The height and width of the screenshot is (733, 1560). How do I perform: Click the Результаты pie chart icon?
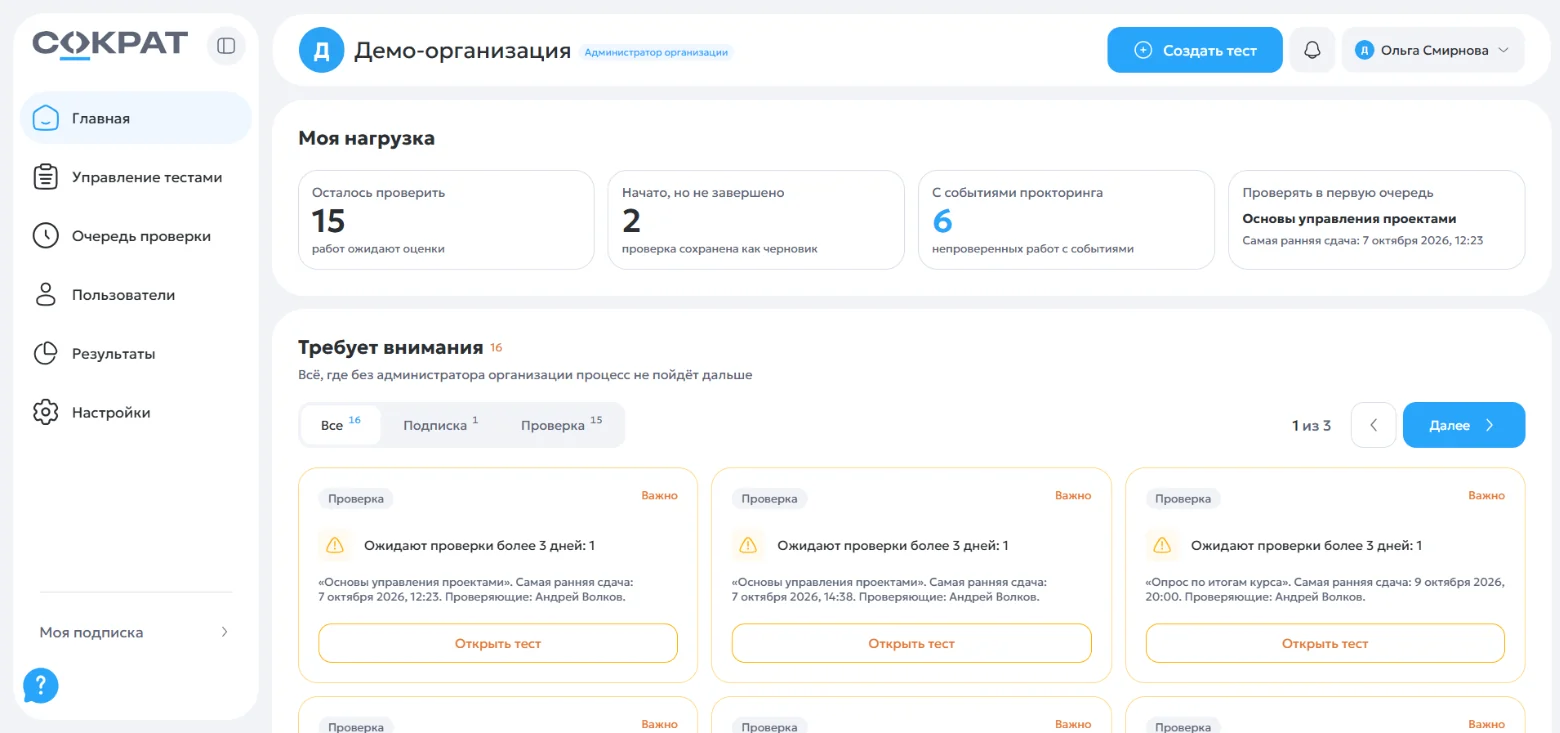tap(46, 354)
